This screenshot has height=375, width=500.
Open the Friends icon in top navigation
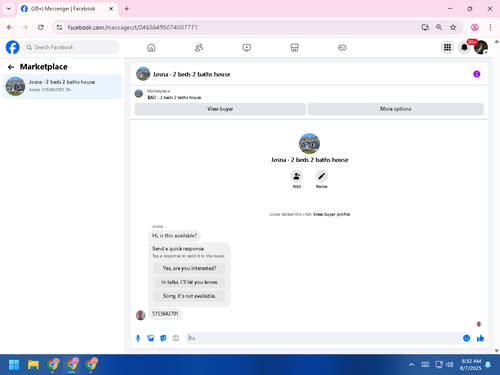pyautogui.click(x=199, y=48)
